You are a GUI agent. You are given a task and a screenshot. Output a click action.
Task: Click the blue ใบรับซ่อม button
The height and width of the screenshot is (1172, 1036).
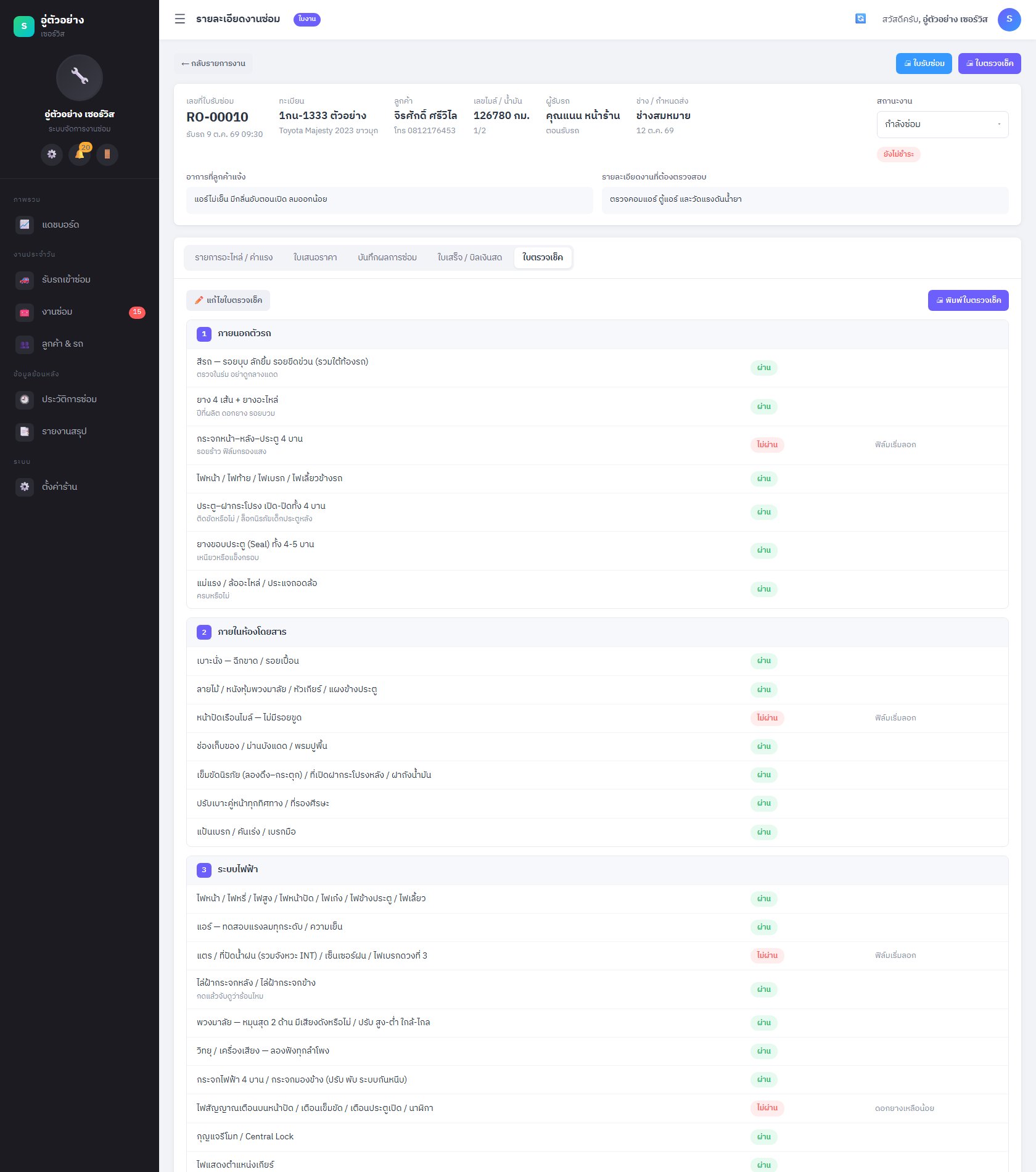[924, 64]
